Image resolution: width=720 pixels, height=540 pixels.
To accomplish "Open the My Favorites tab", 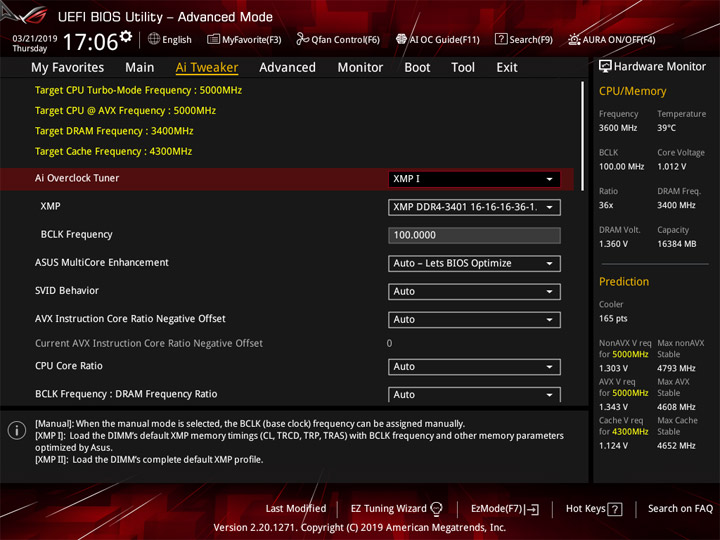I will point(68,68).
